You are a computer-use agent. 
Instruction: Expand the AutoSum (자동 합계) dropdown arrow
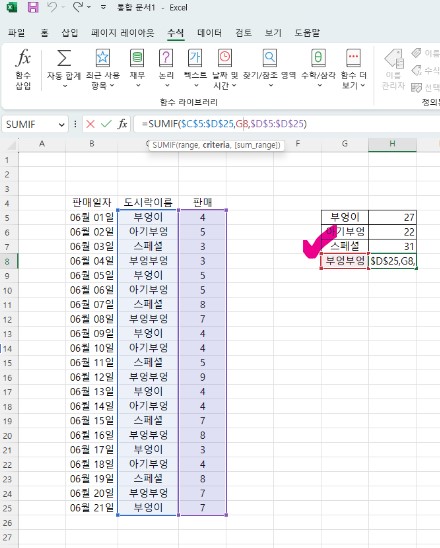pos(64,86)
